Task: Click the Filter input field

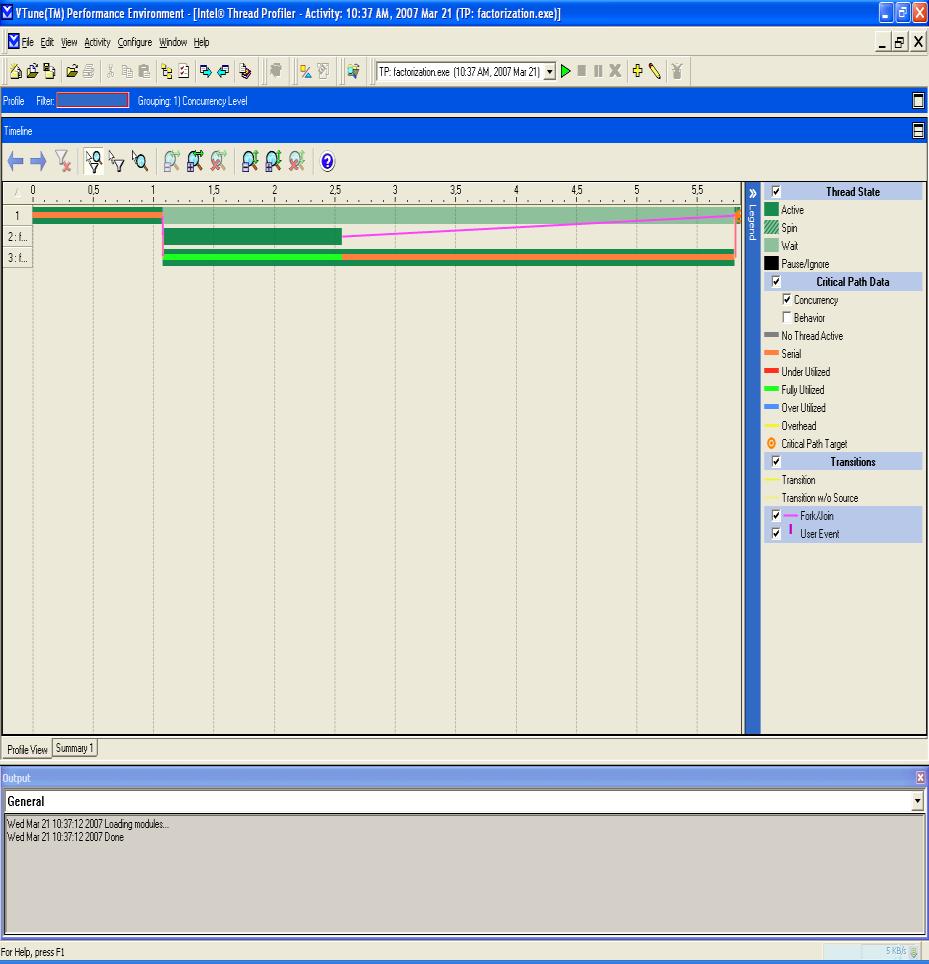Action: 93,101
